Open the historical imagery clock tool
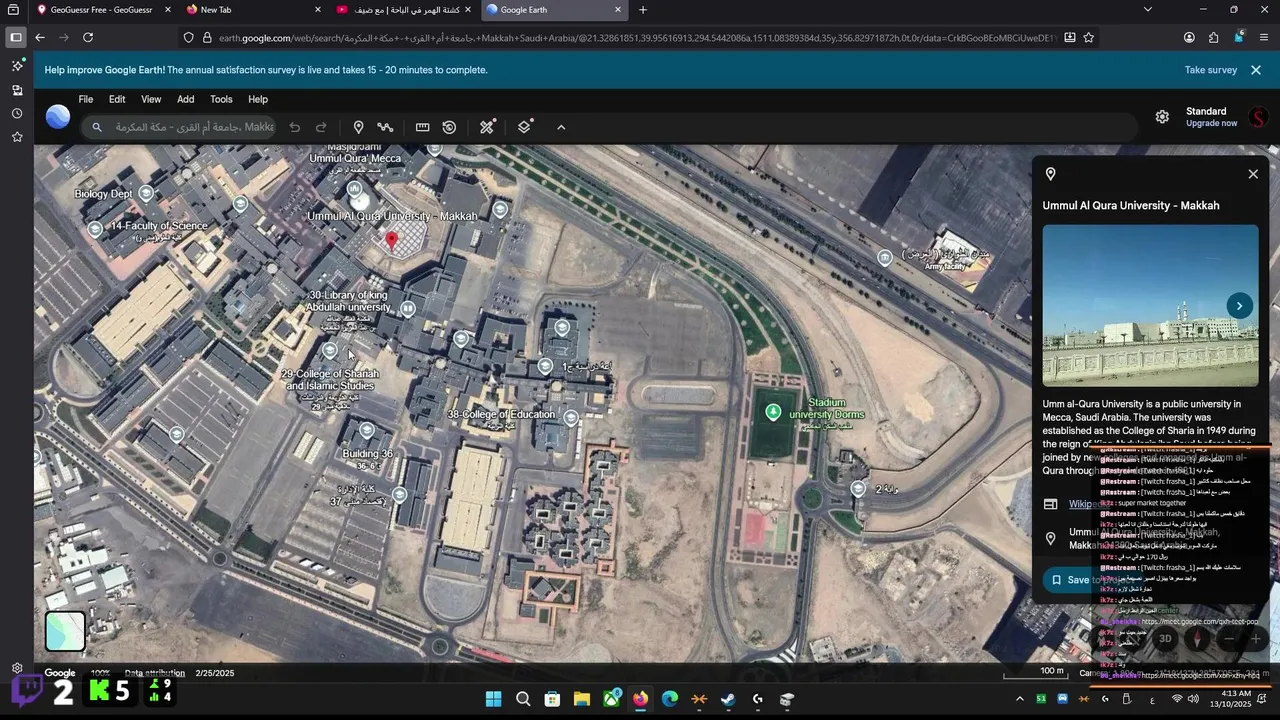This screenshot has width=1280, height=720. (449, 127)
